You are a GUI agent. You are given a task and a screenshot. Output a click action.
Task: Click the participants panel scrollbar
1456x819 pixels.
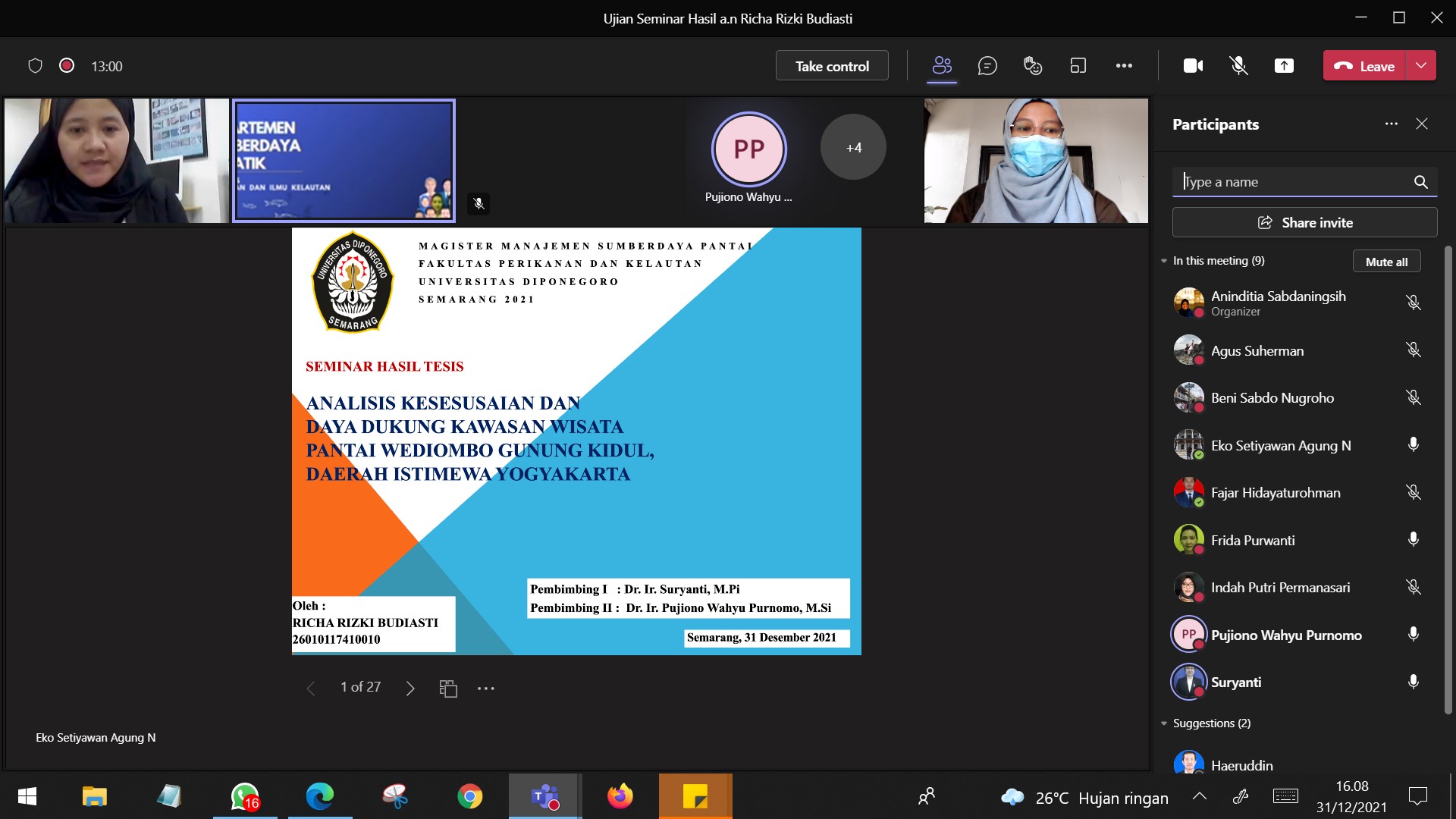coord(1448,478)
